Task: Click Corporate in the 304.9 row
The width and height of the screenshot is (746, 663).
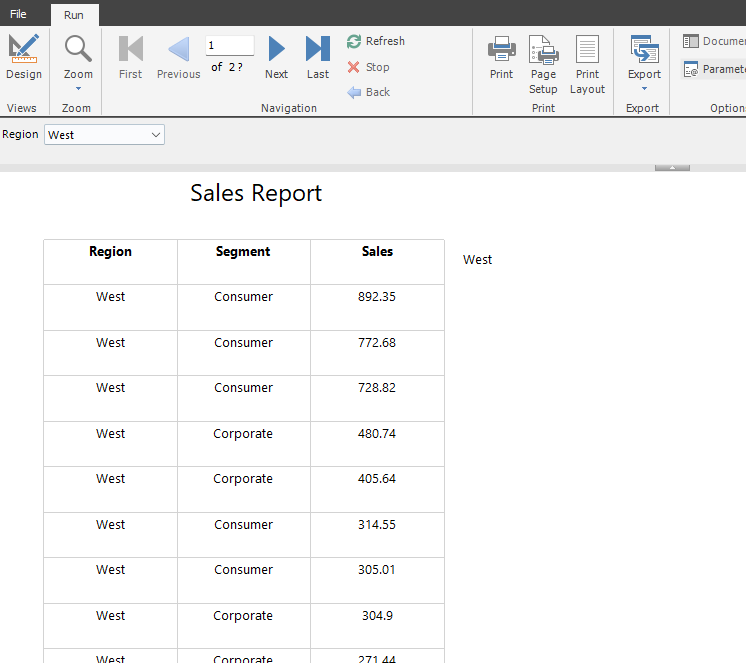Action: [x=243, y=616]
